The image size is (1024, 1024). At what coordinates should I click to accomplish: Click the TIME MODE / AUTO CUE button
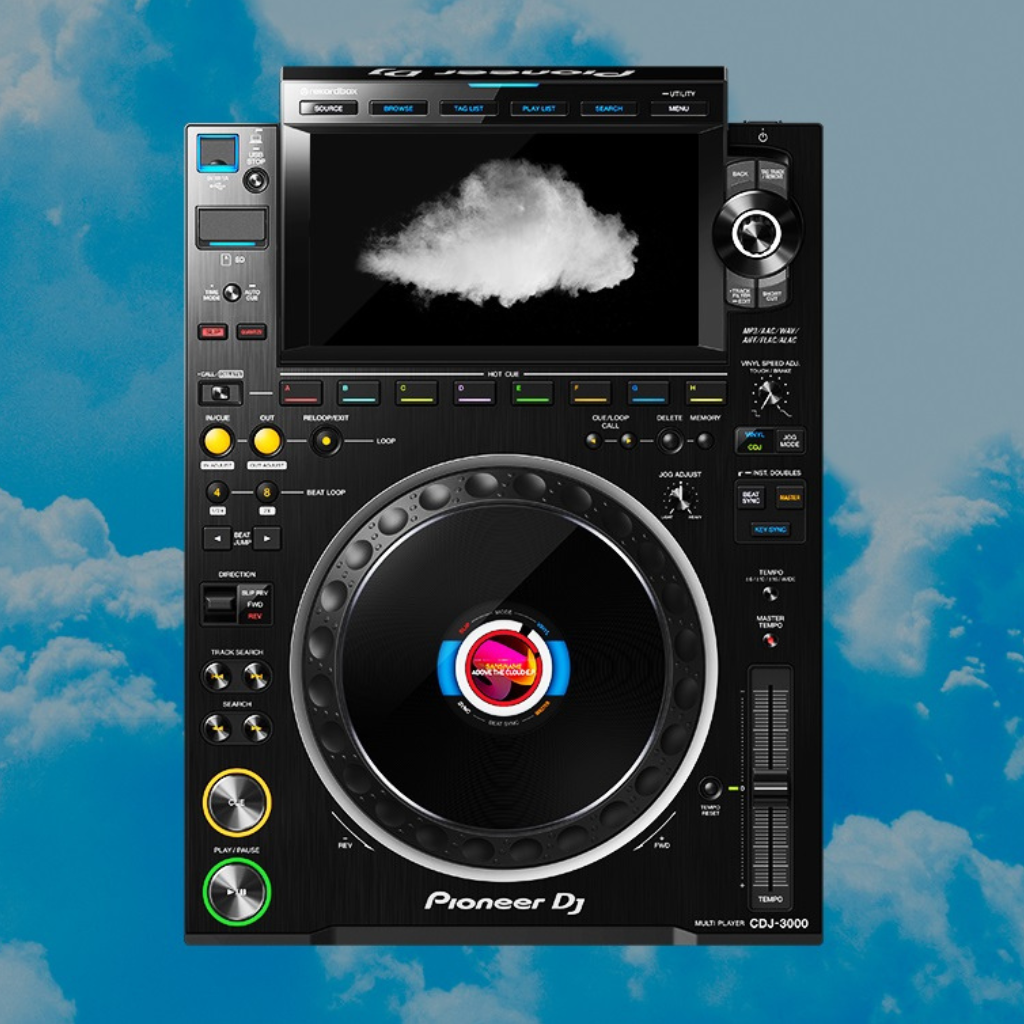[x=231, y=293]
